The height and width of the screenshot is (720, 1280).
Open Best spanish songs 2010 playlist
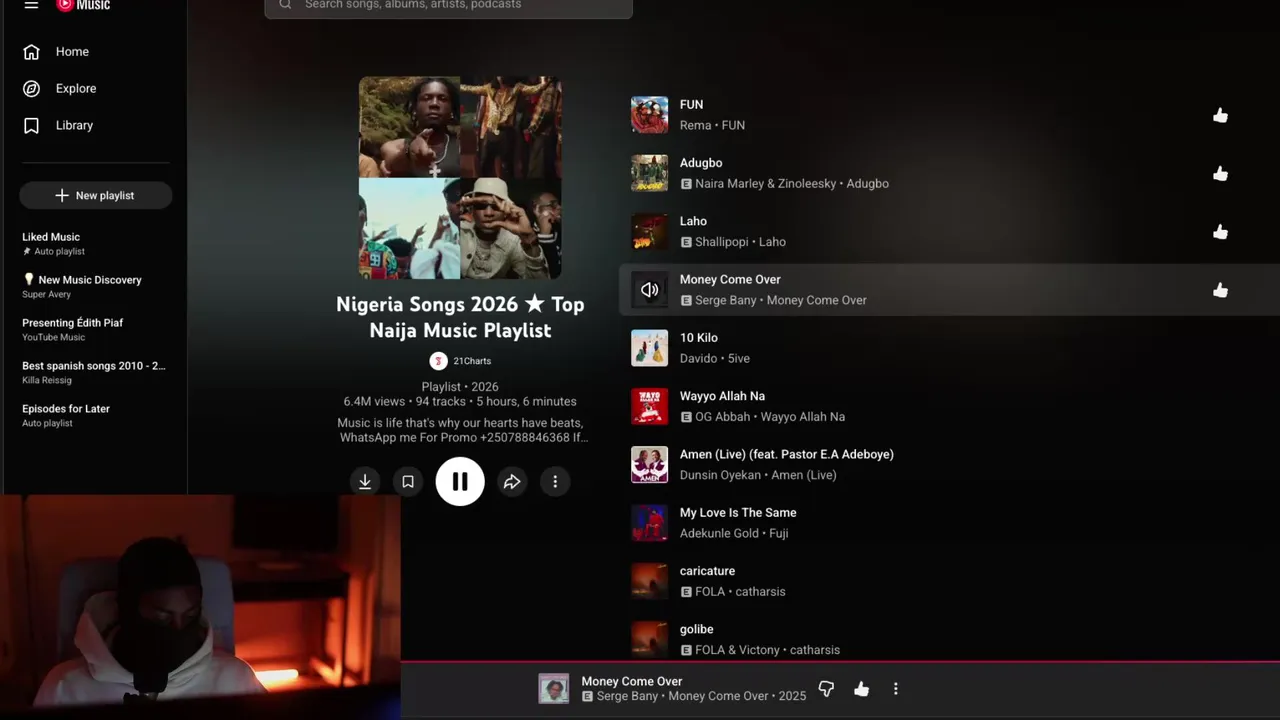tap(95, 372)
